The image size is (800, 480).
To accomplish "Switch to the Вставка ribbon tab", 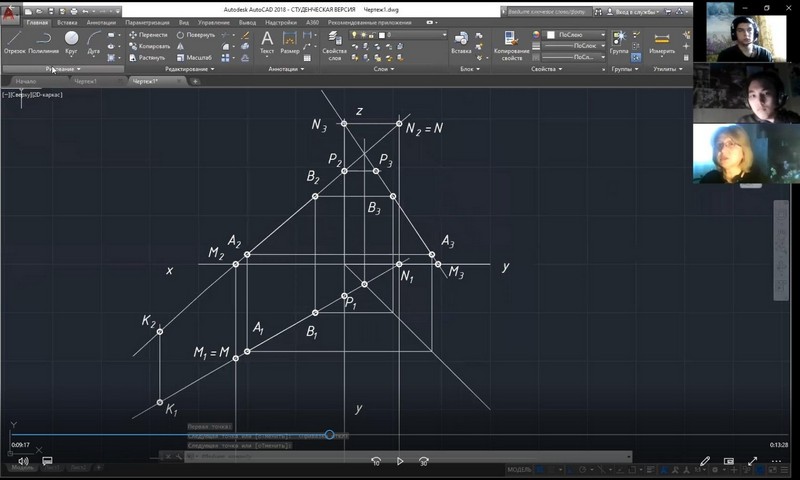I will [67, 21].
